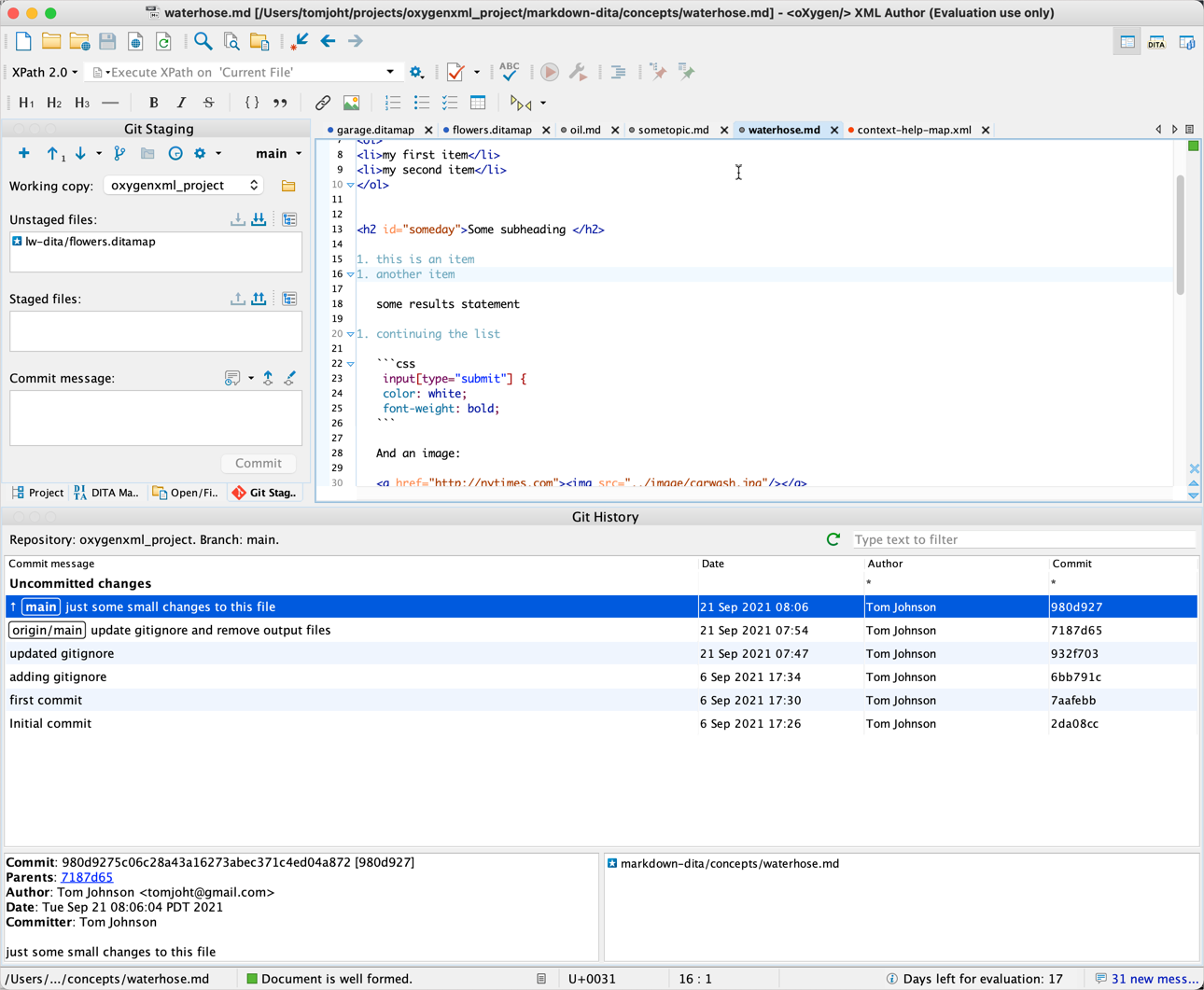This screenshot has height=990, width=1204.
Task: Unstage all staged files double-arrow icon
Action: (259, 299)
